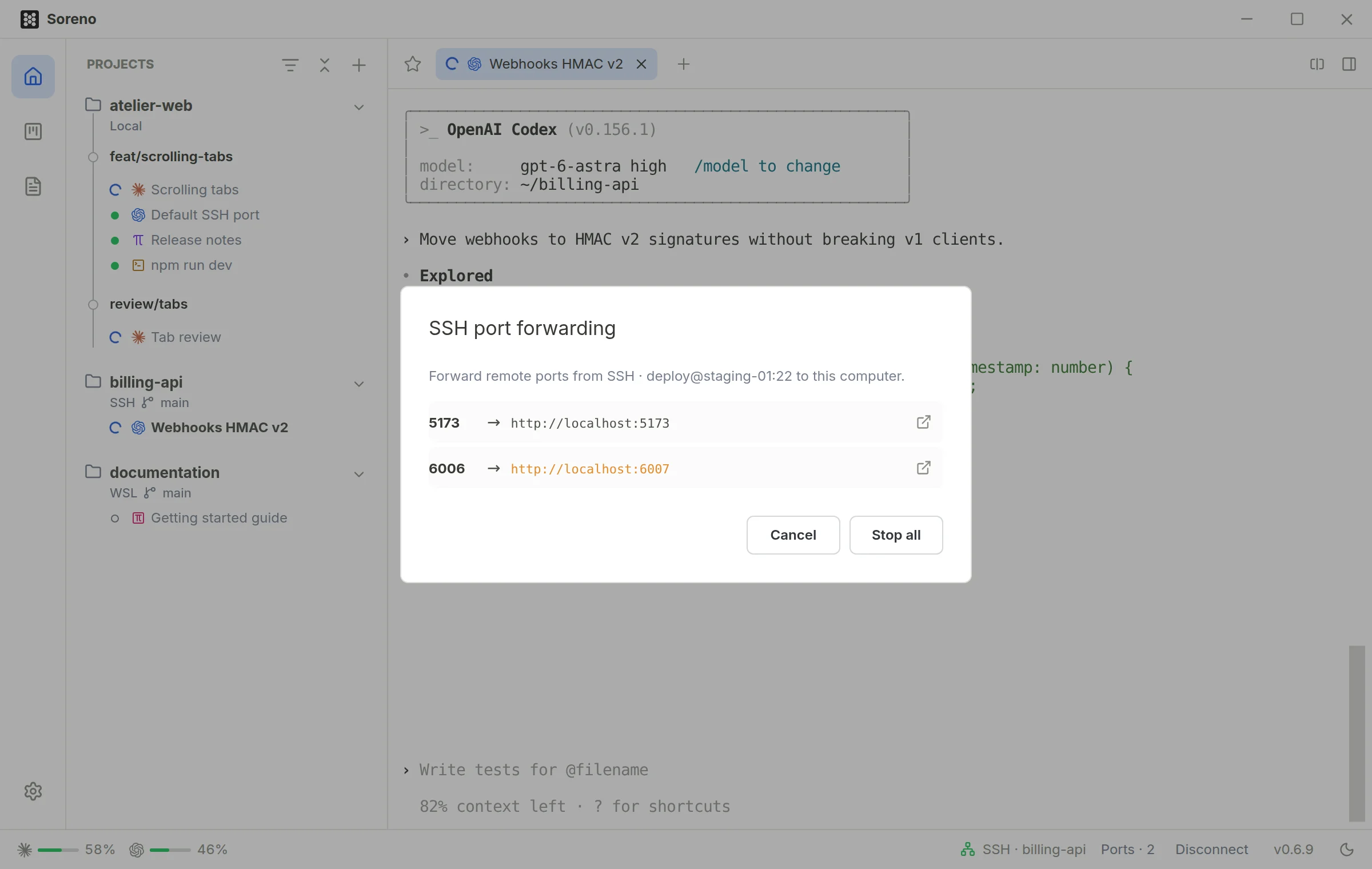Open the http://localhost:5173 link
The image size is (1372, 869).
(x=589, y=423)
